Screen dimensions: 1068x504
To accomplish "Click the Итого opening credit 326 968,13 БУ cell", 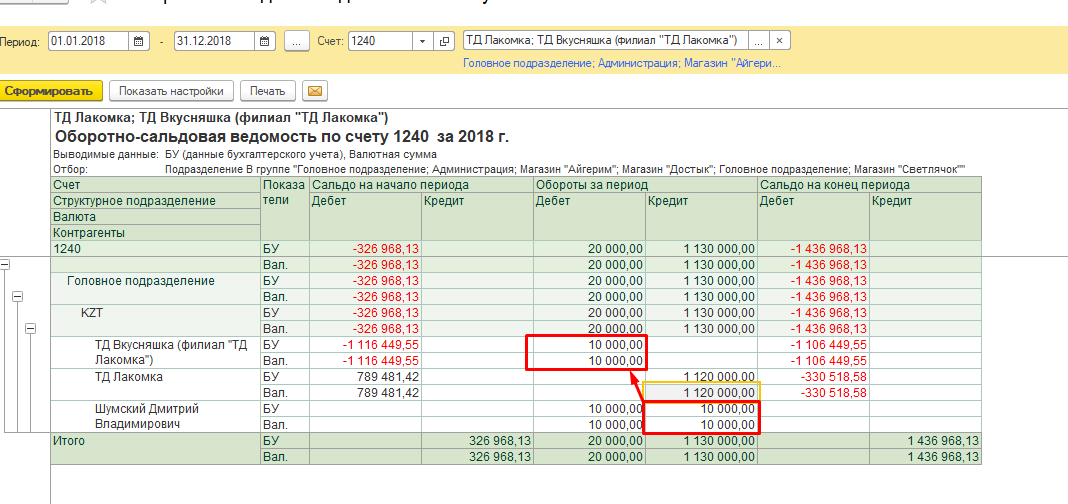I will click(477, 441).
